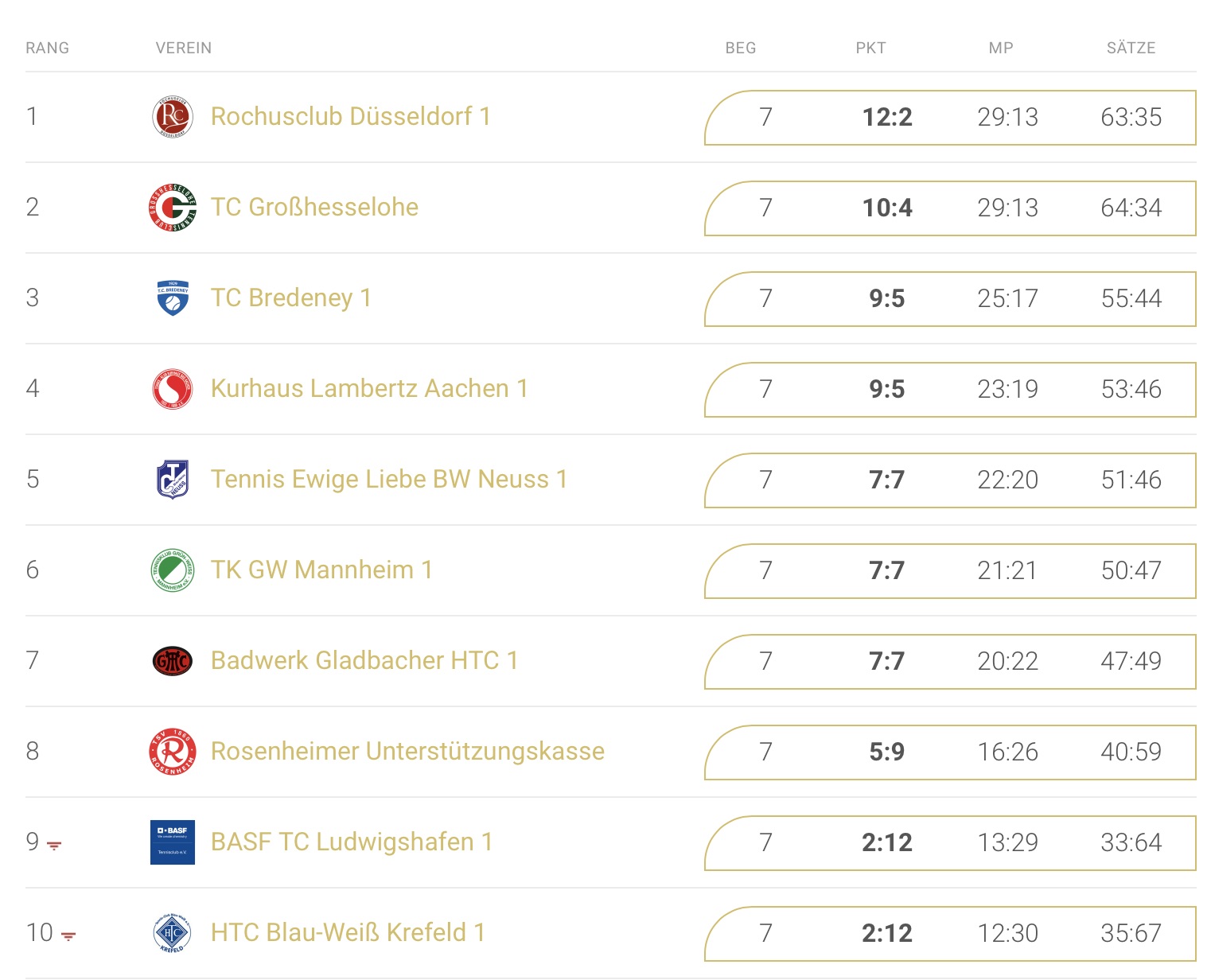Click the TK GW Mannheim logo
This screenshot has width=1211, height=980.
tap(173, 570)
